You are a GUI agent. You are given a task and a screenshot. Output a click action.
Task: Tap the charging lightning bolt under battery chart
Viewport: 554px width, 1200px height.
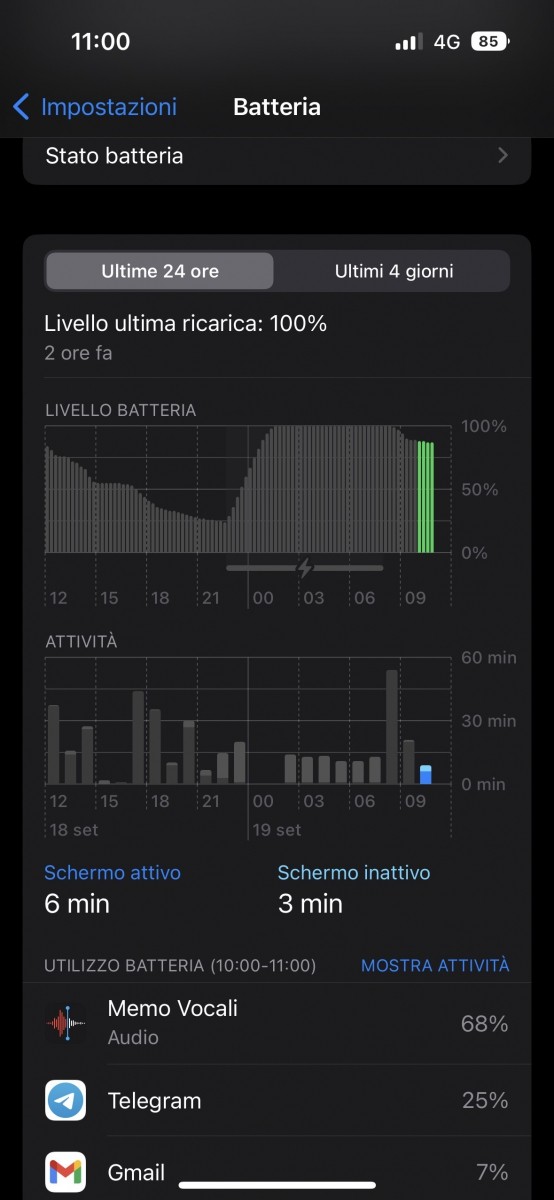click(x=305, y=568)
